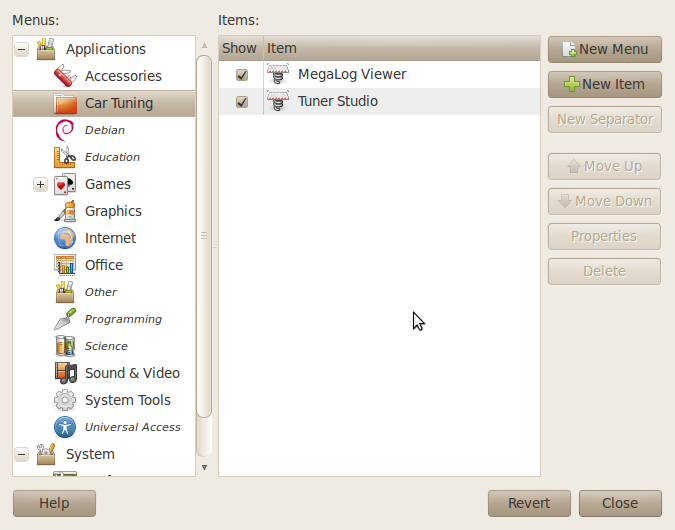Close the menu editor dialog
The width and height of the screenshot is (675, 530).
[x=620, y=503]
